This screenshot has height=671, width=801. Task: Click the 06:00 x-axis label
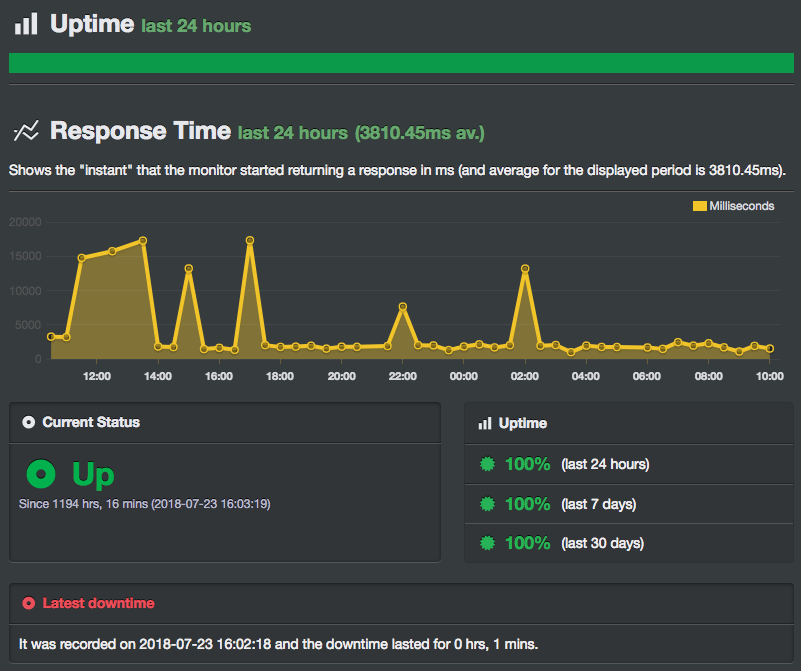tap(647, 376)
